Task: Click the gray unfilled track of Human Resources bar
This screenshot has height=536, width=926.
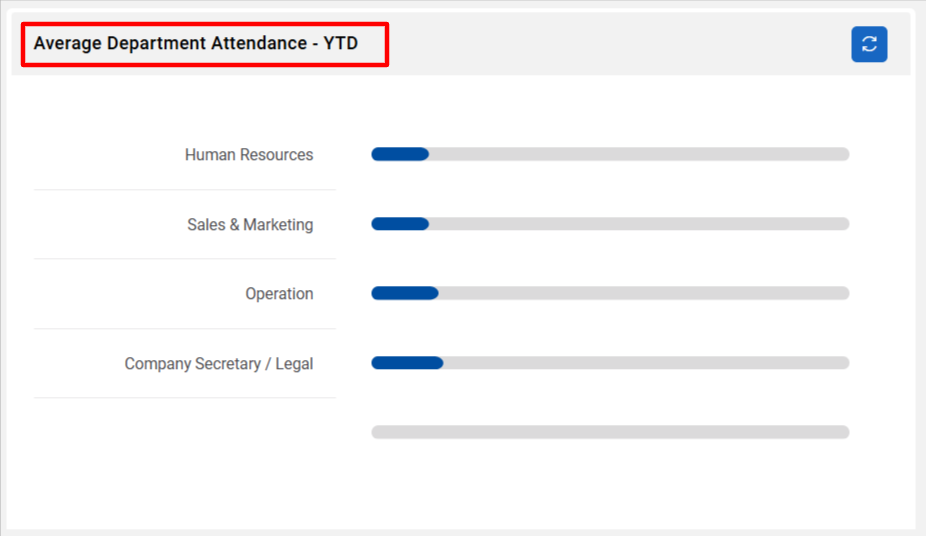Action: [639, 154]
